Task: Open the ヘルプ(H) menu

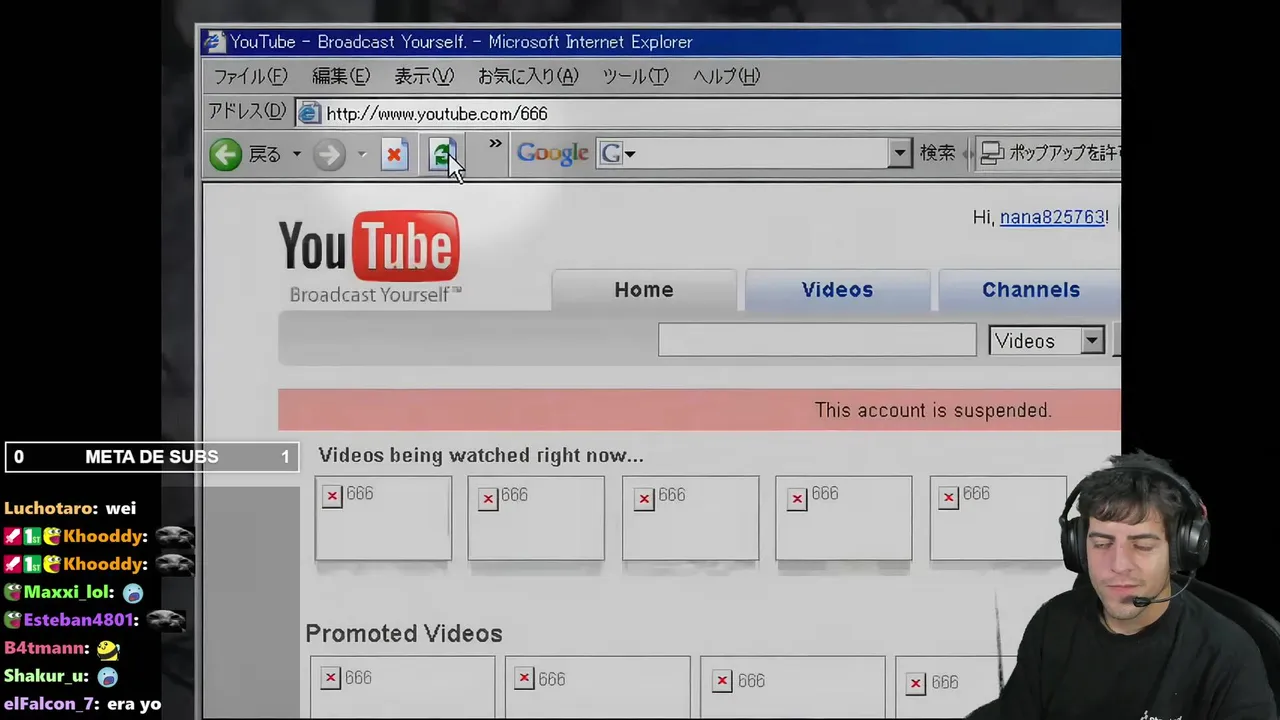Action: coord(726,76)
